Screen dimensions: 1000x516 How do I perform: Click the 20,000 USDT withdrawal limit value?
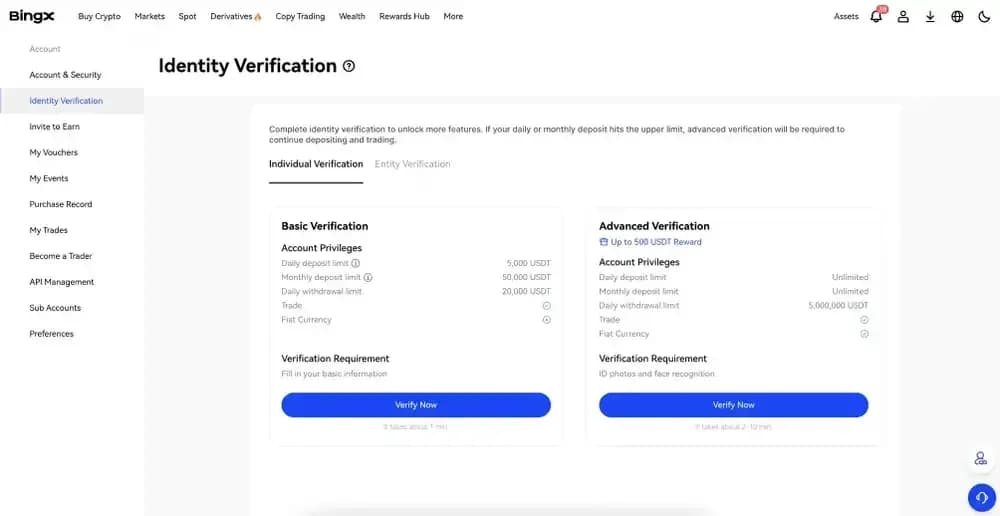(x=527, y=291)
